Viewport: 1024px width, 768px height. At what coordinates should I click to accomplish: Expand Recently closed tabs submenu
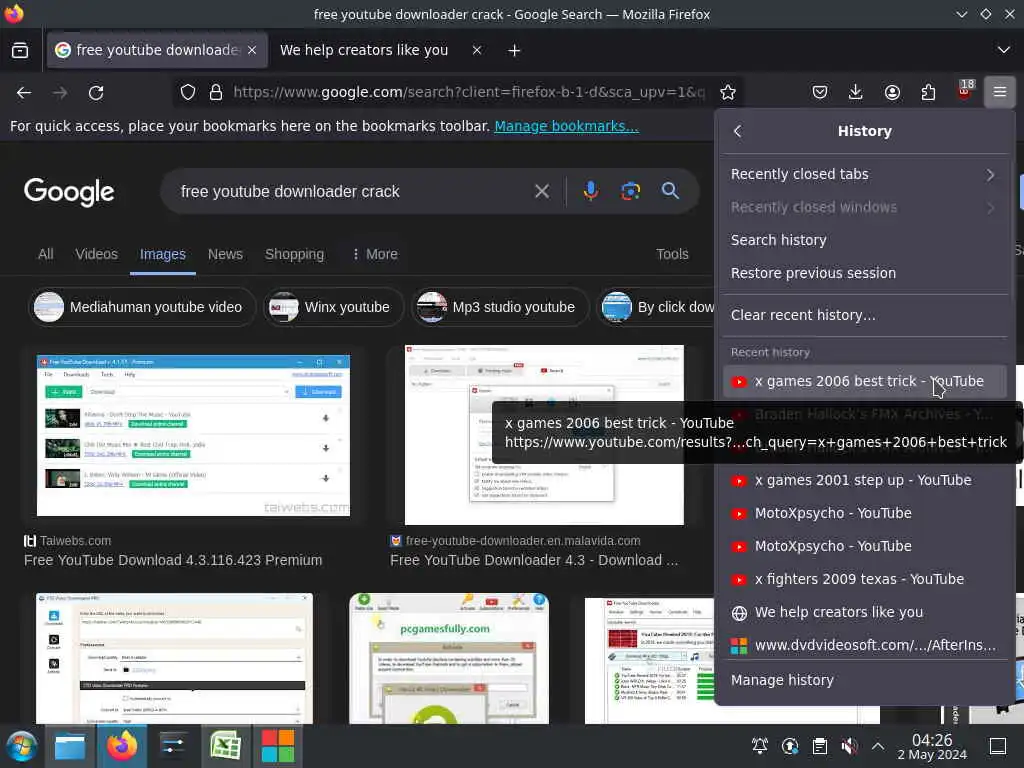click(x=865, y=174)
